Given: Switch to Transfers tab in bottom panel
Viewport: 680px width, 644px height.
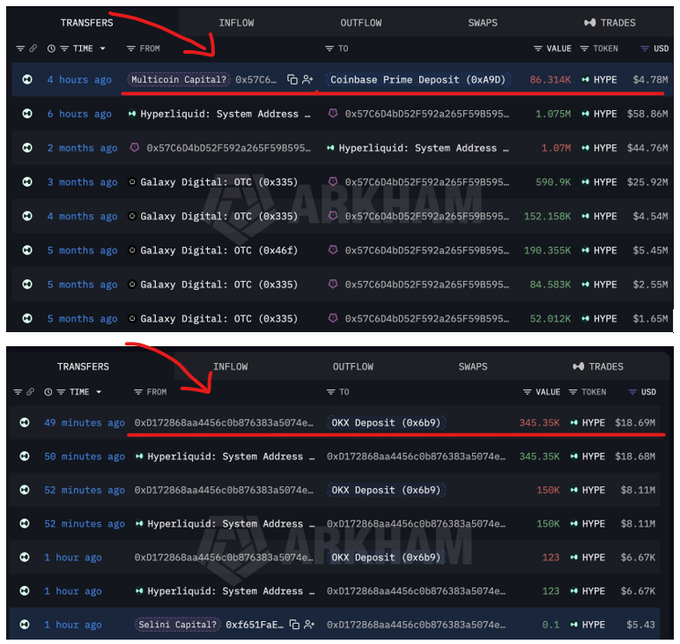Looking at the screenshot, I should [x=83, y=366].
